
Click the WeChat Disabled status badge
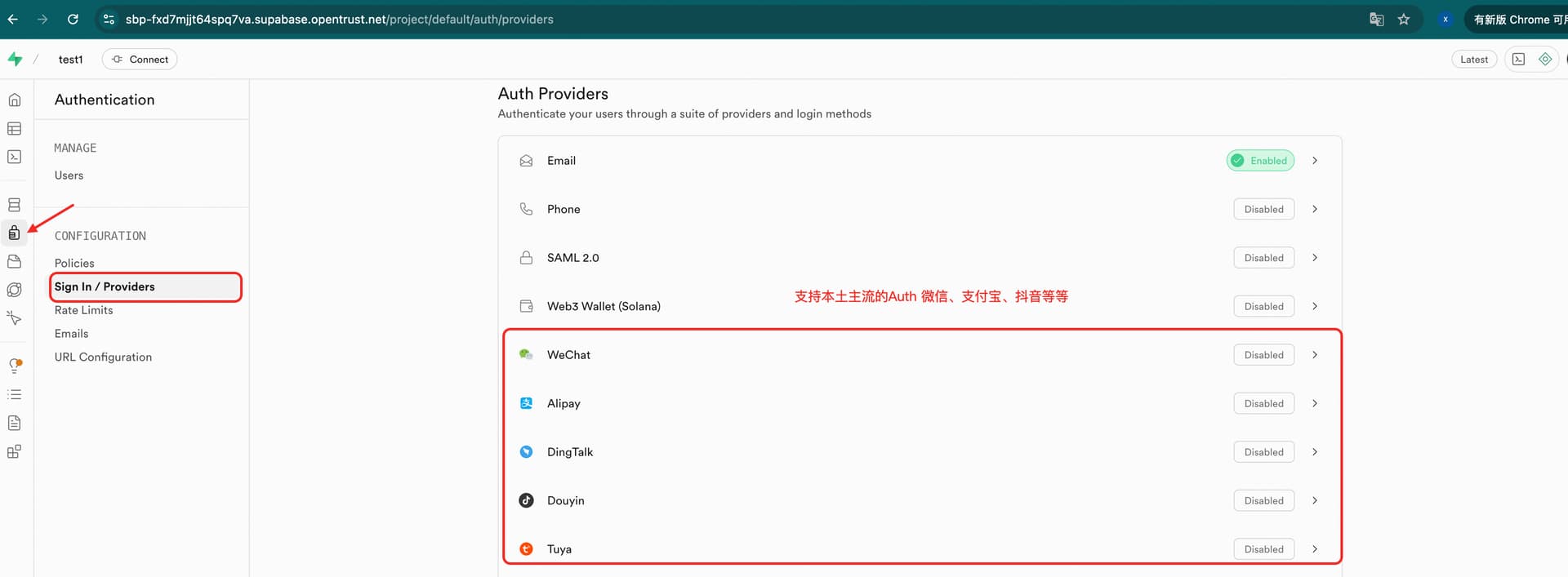coord(1263,355)
